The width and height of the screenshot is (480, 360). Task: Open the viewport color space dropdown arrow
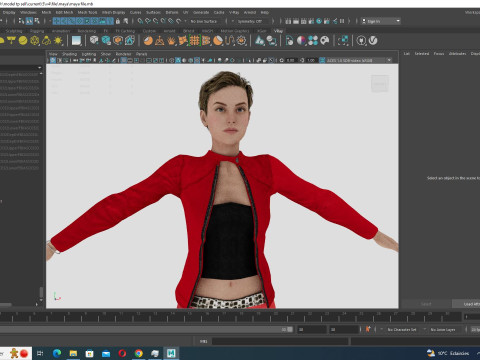[389, 60]
